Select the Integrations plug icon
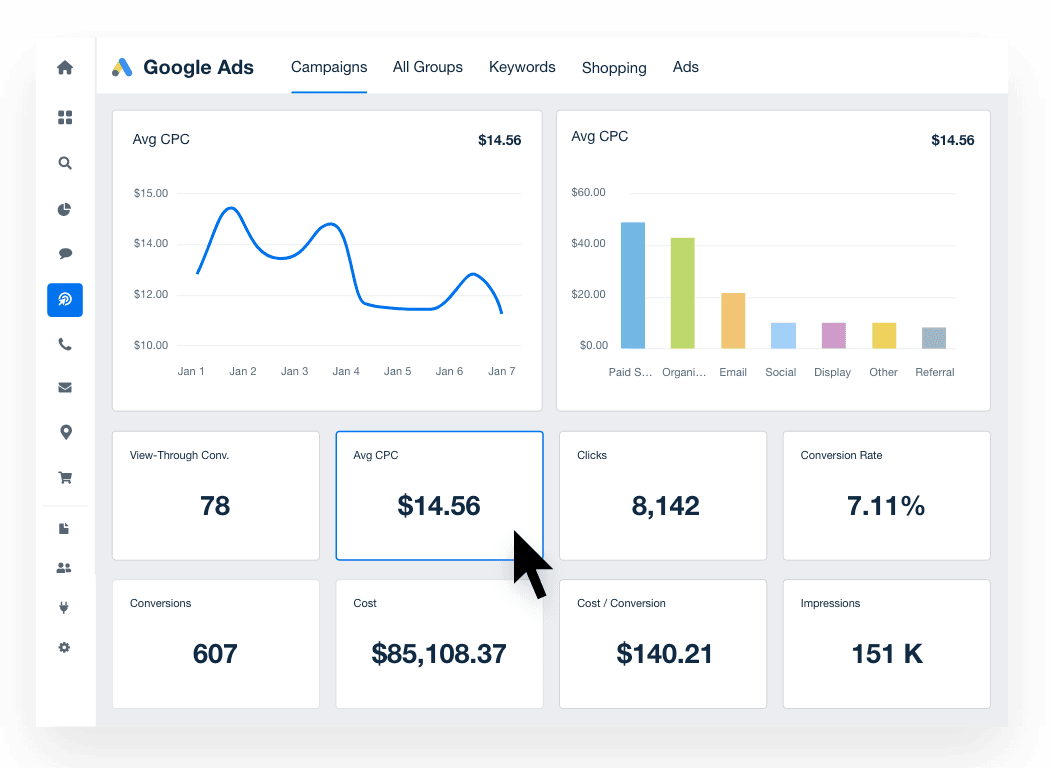This screenshot has height=768, width=1052. coord(64,607)
